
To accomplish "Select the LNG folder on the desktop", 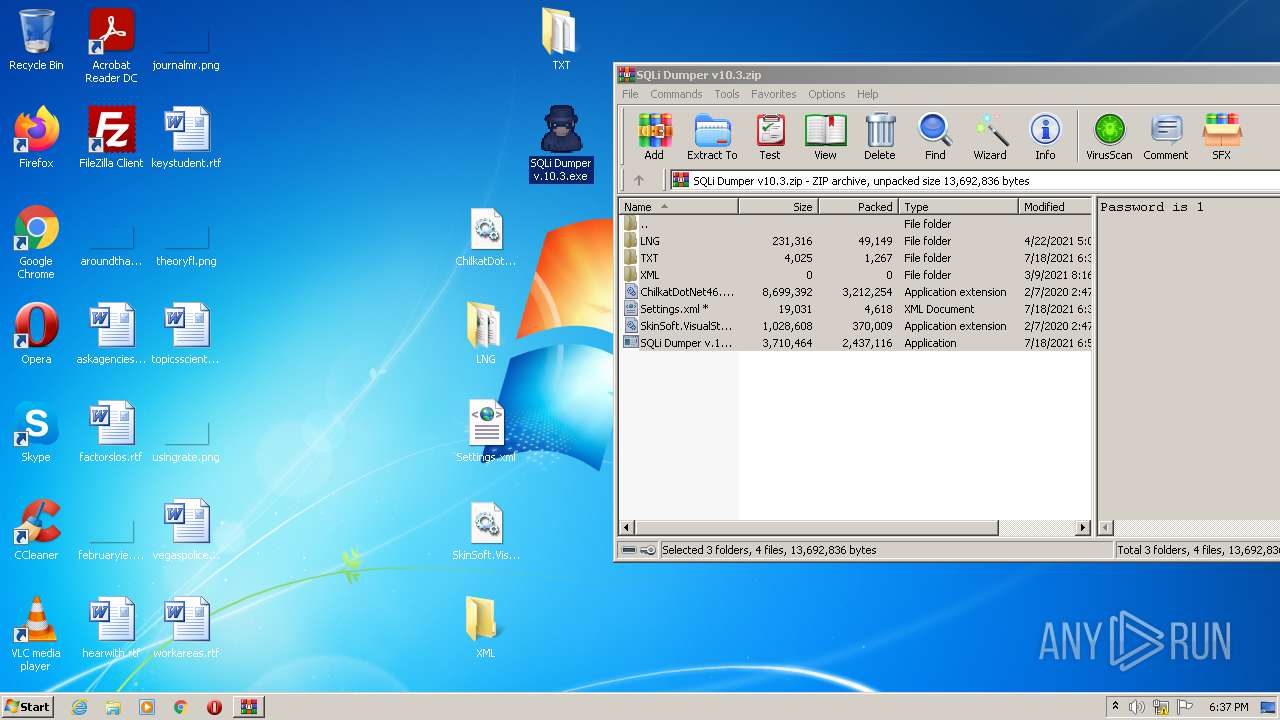I will point(486,334).
